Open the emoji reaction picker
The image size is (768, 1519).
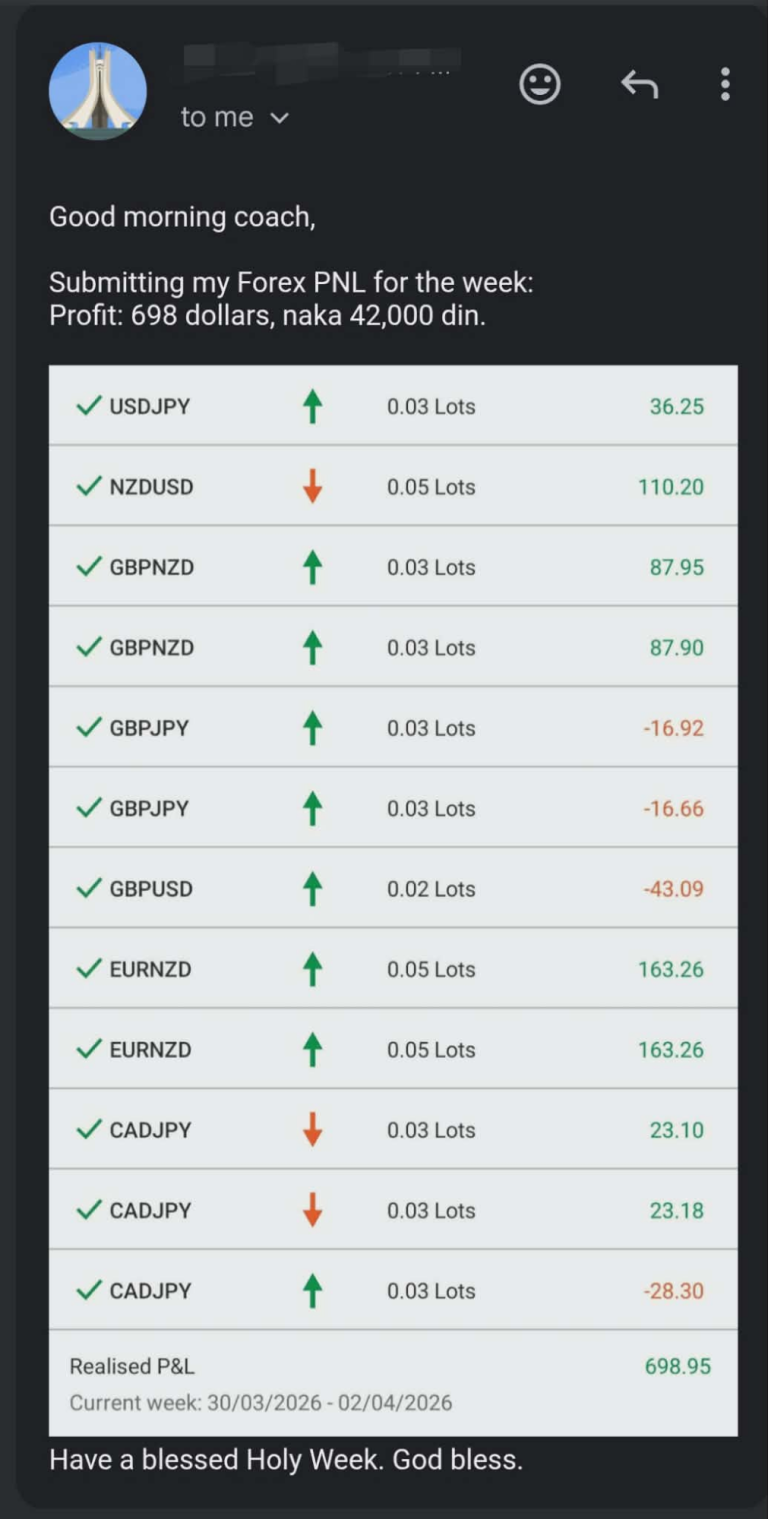point(540,85)
